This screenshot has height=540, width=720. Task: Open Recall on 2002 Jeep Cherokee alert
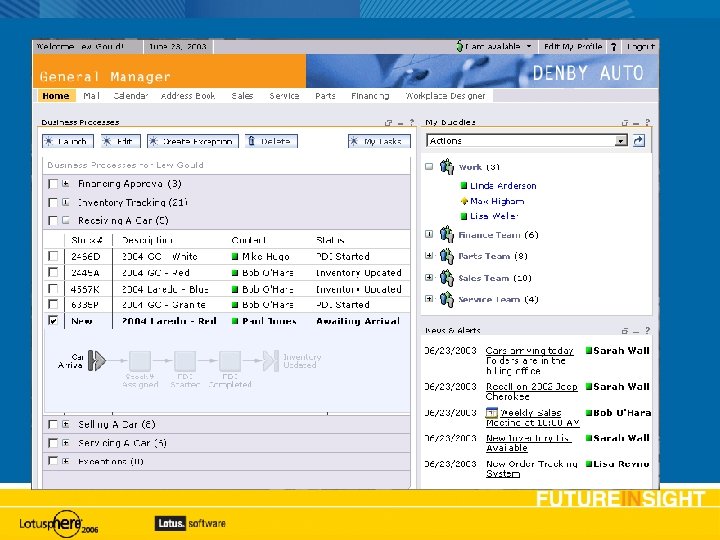531,391
